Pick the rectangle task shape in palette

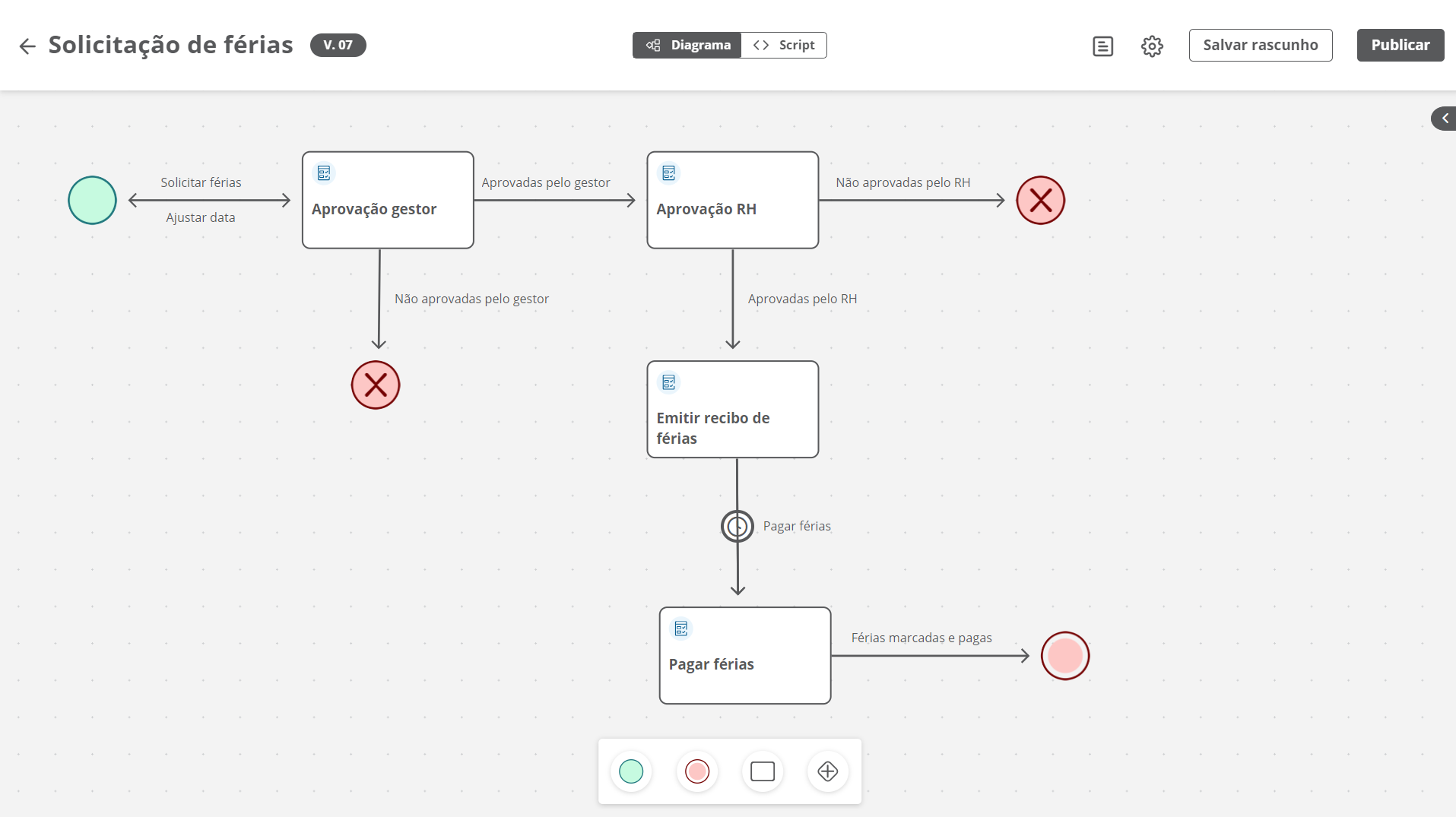tap(762, 771)
